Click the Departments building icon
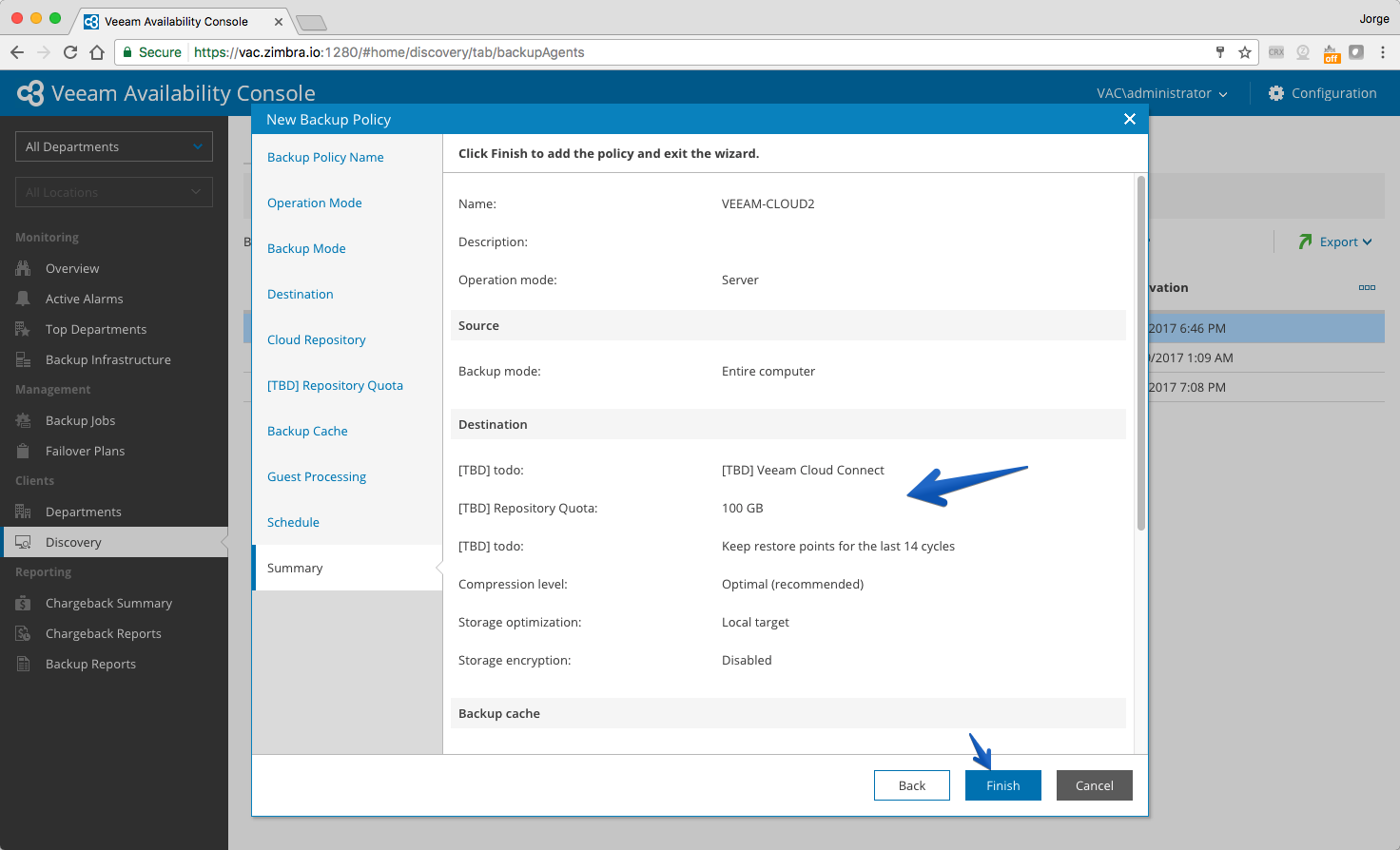The width and height of the screenshot is (1400, 850). coord(23,512)
